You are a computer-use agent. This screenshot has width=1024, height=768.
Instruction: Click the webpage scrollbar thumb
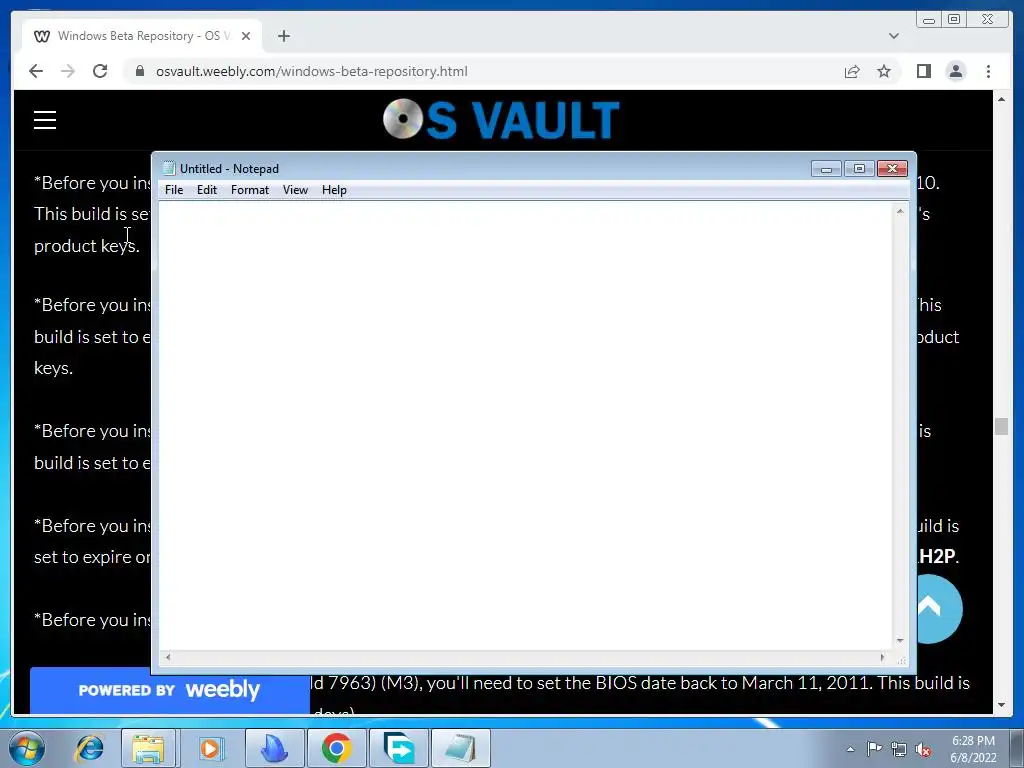[1002, 426]
